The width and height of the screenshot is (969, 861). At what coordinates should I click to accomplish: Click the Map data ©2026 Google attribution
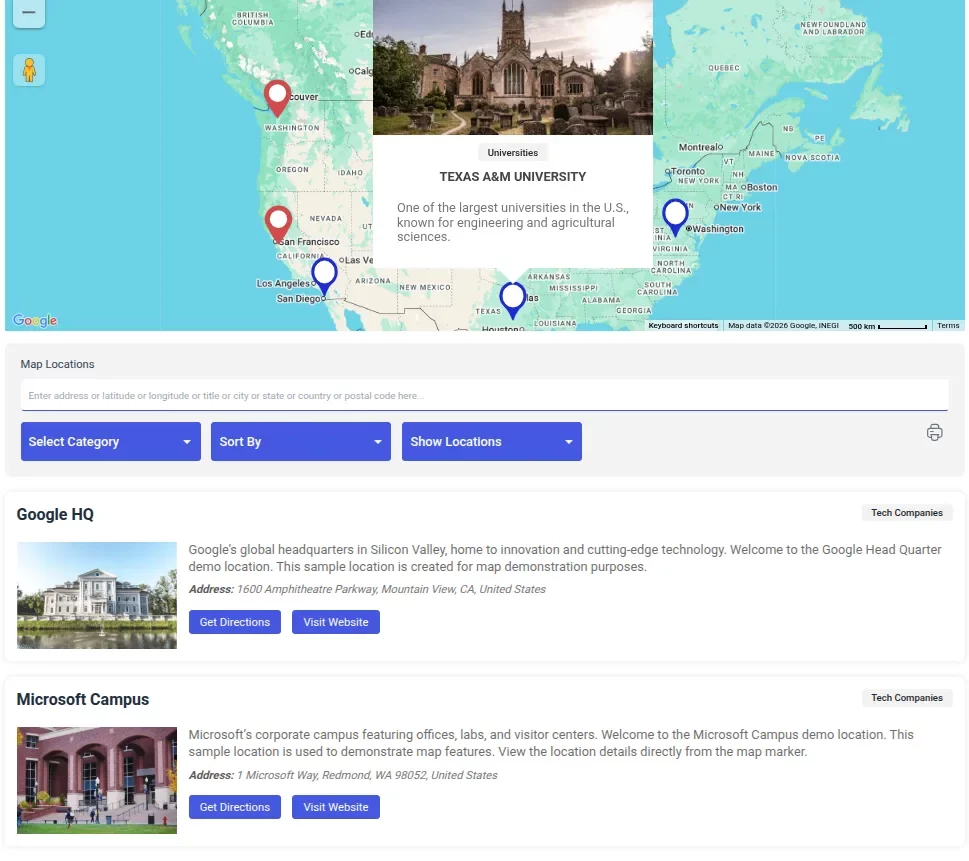[783, 326]
